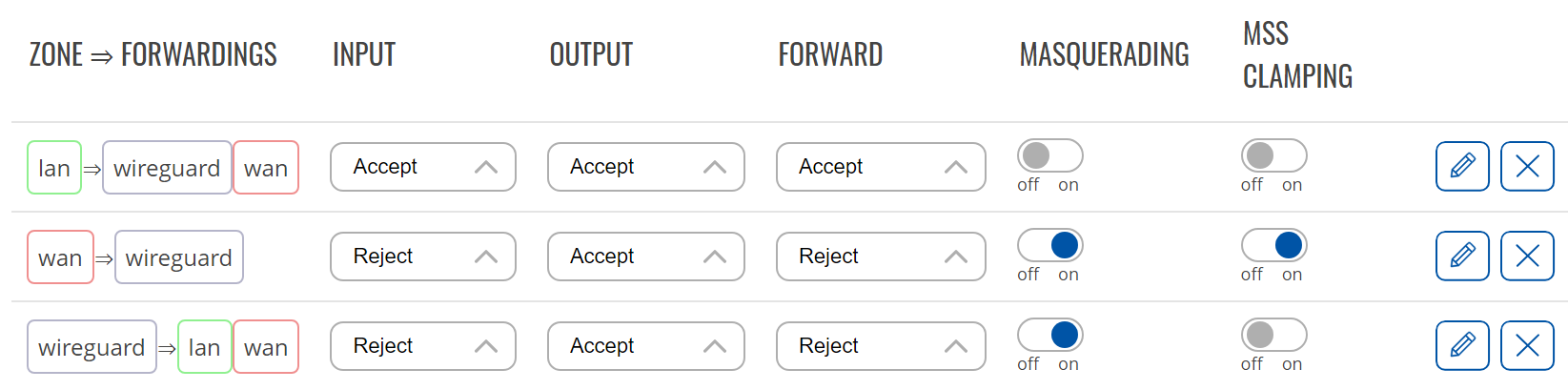Click the wireguard forwarding badge in wan row
Viewport: 1568px width, 390px height.
click(x=179, y=257)
